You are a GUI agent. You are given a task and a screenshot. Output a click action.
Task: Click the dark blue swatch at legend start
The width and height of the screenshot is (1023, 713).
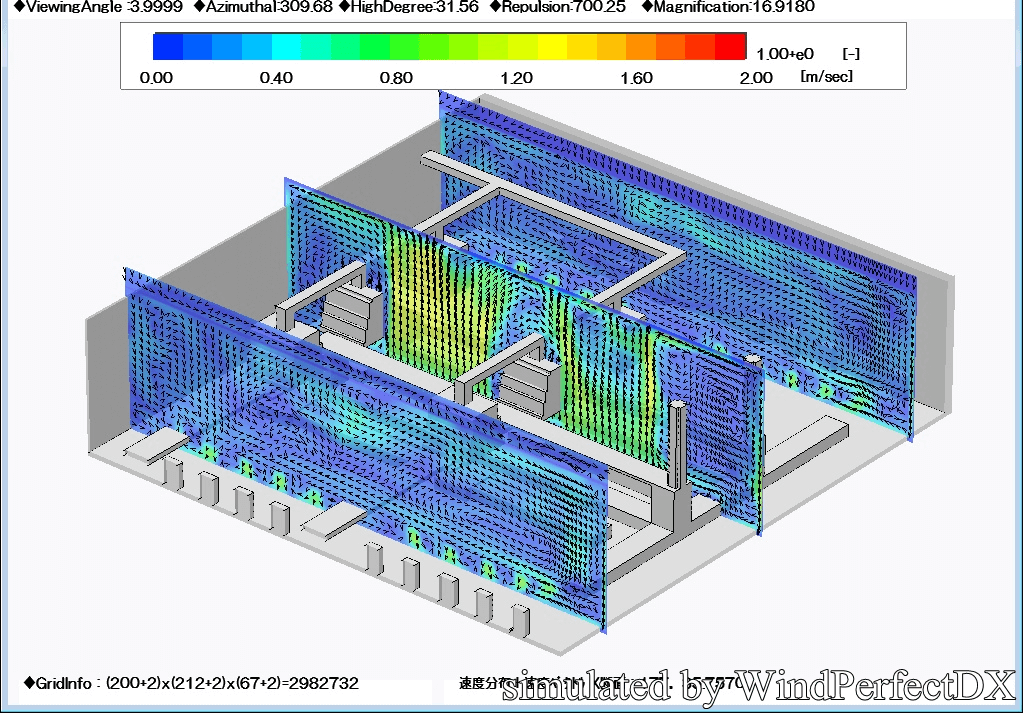click(x=168, y=46)
